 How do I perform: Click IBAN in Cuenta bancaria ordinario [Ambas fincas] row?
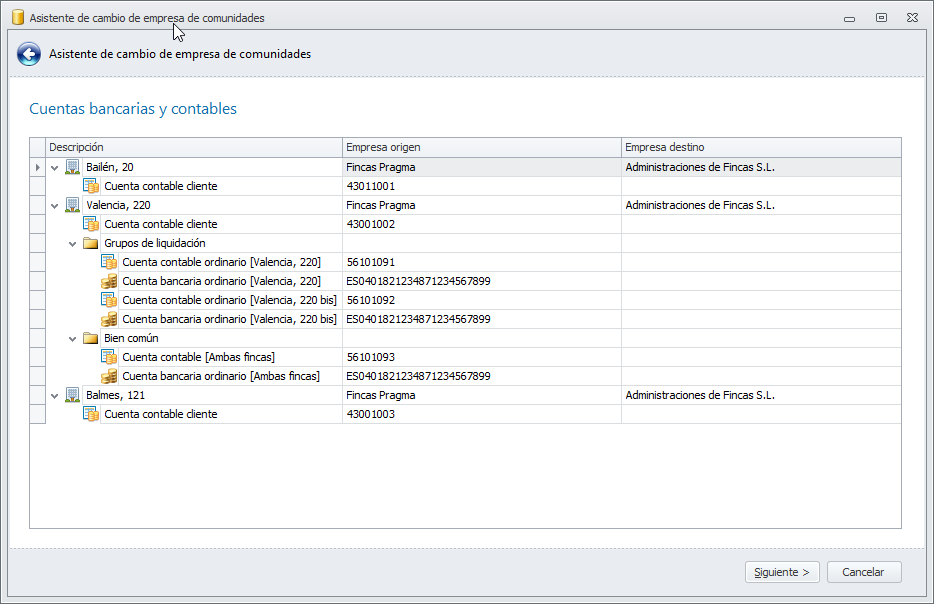tap(418, 376)
